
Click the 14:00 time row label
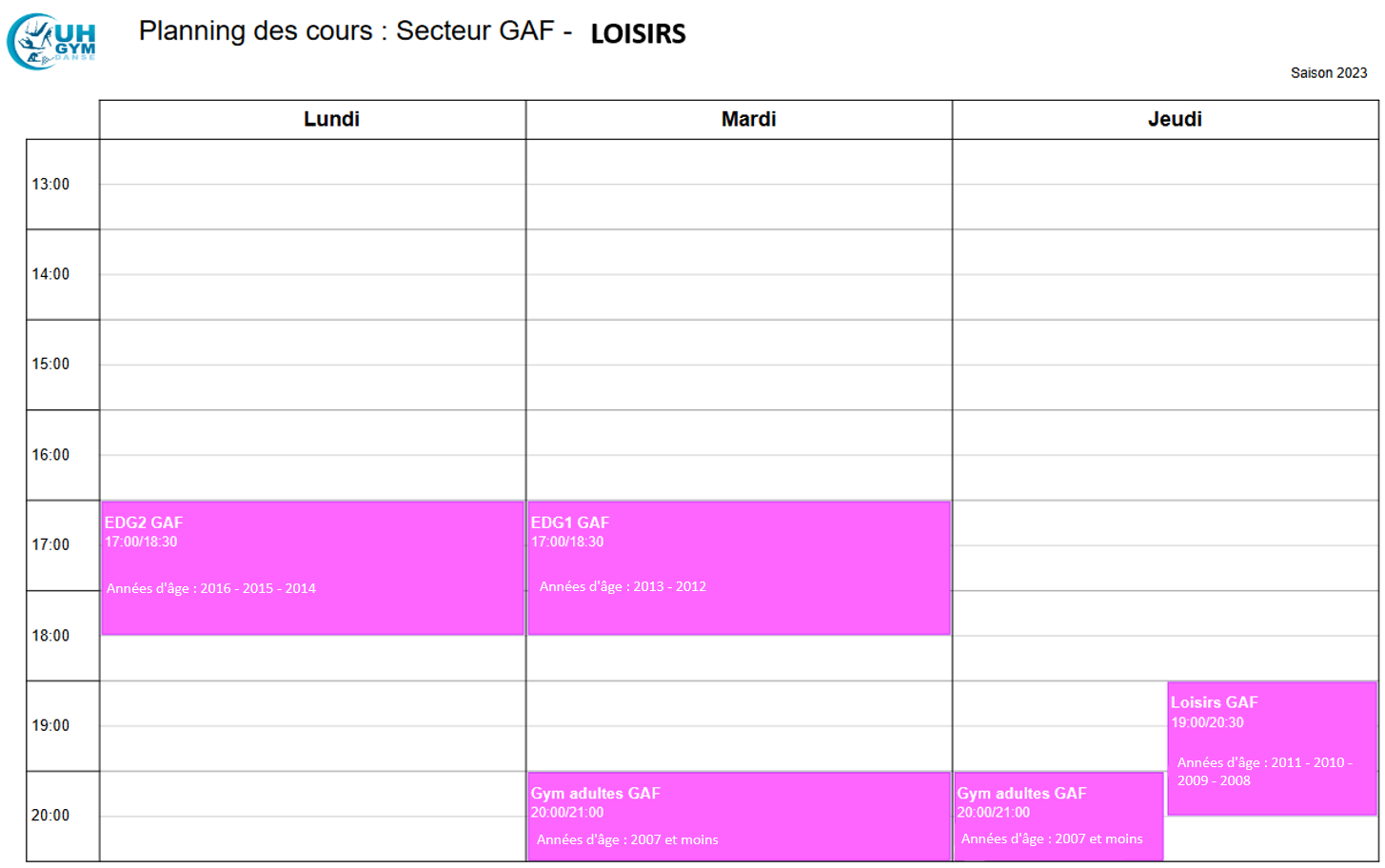pos(50,274)
